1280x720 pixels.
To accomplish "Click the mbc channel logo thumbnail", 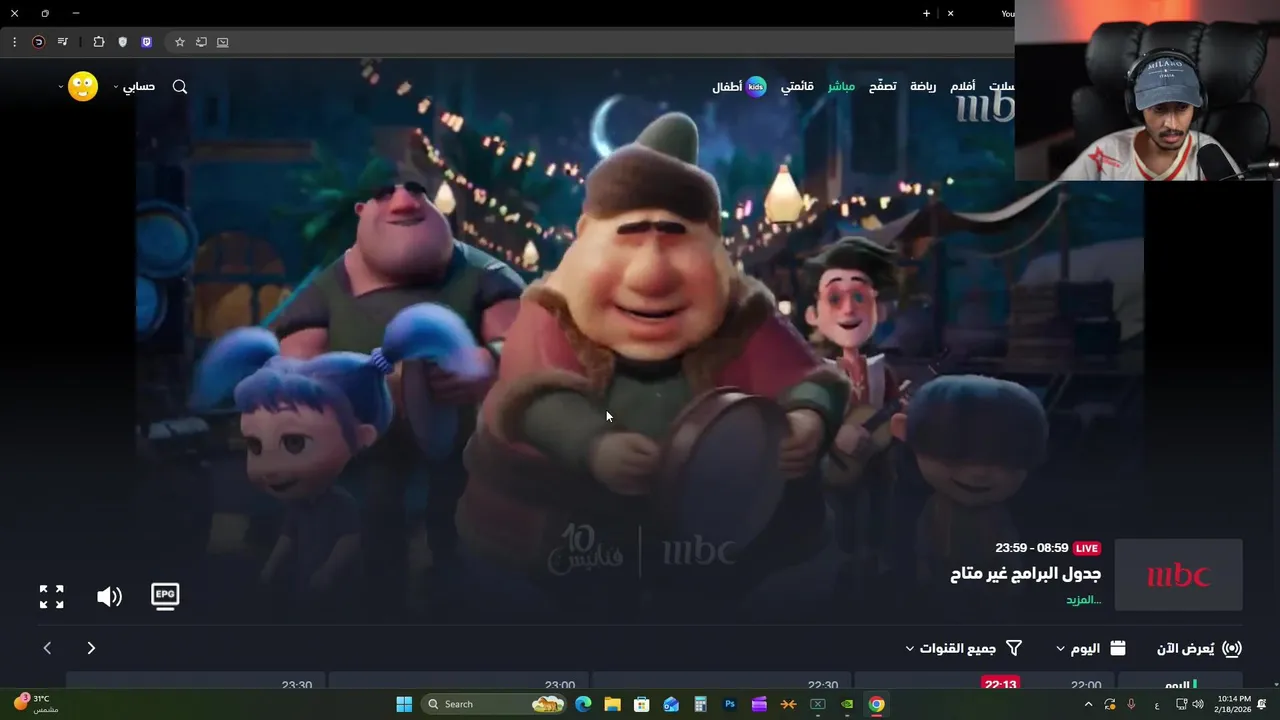I will (x=1178, y=575).
